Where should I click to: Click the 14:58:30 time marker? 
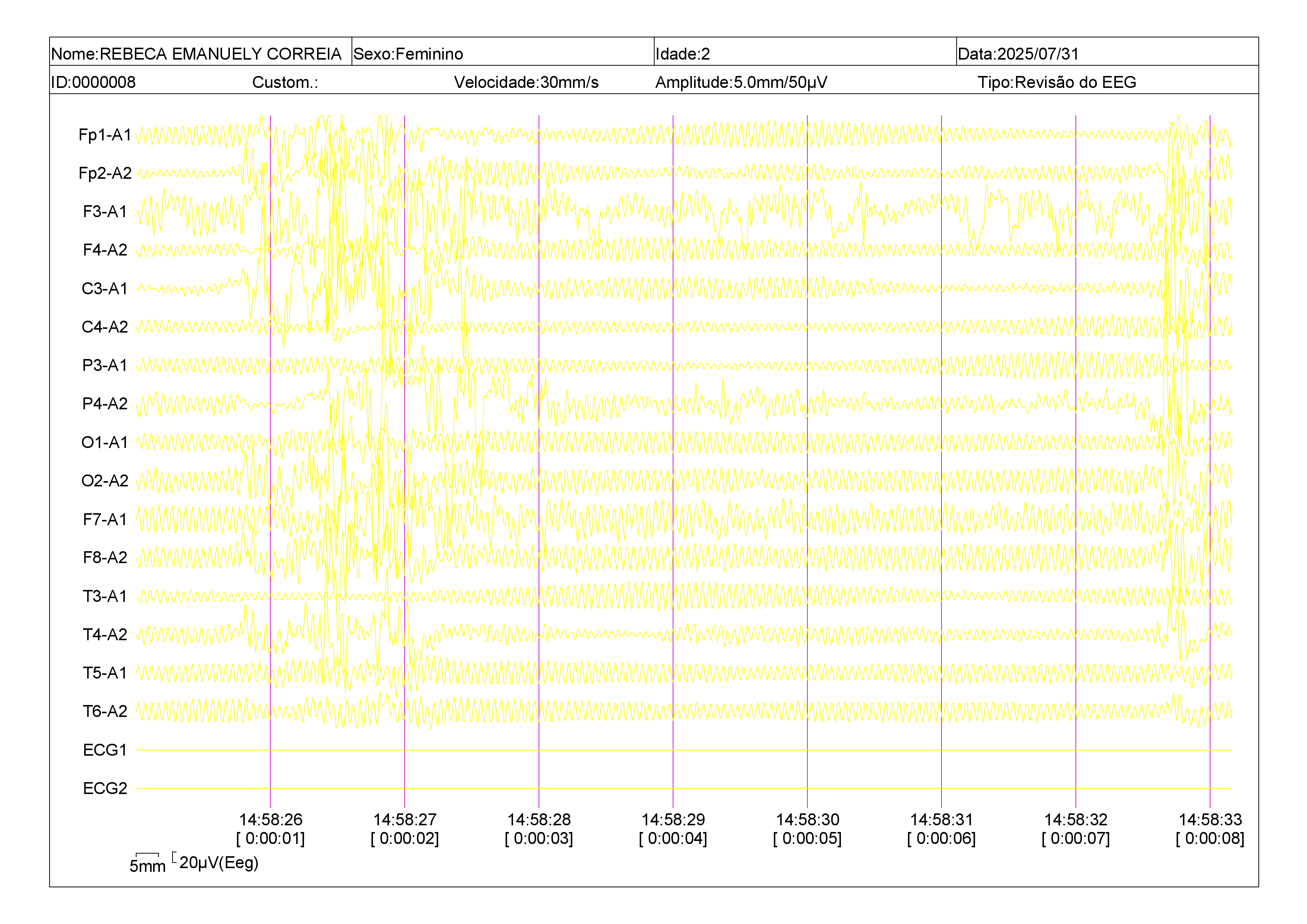click(808, 819)
